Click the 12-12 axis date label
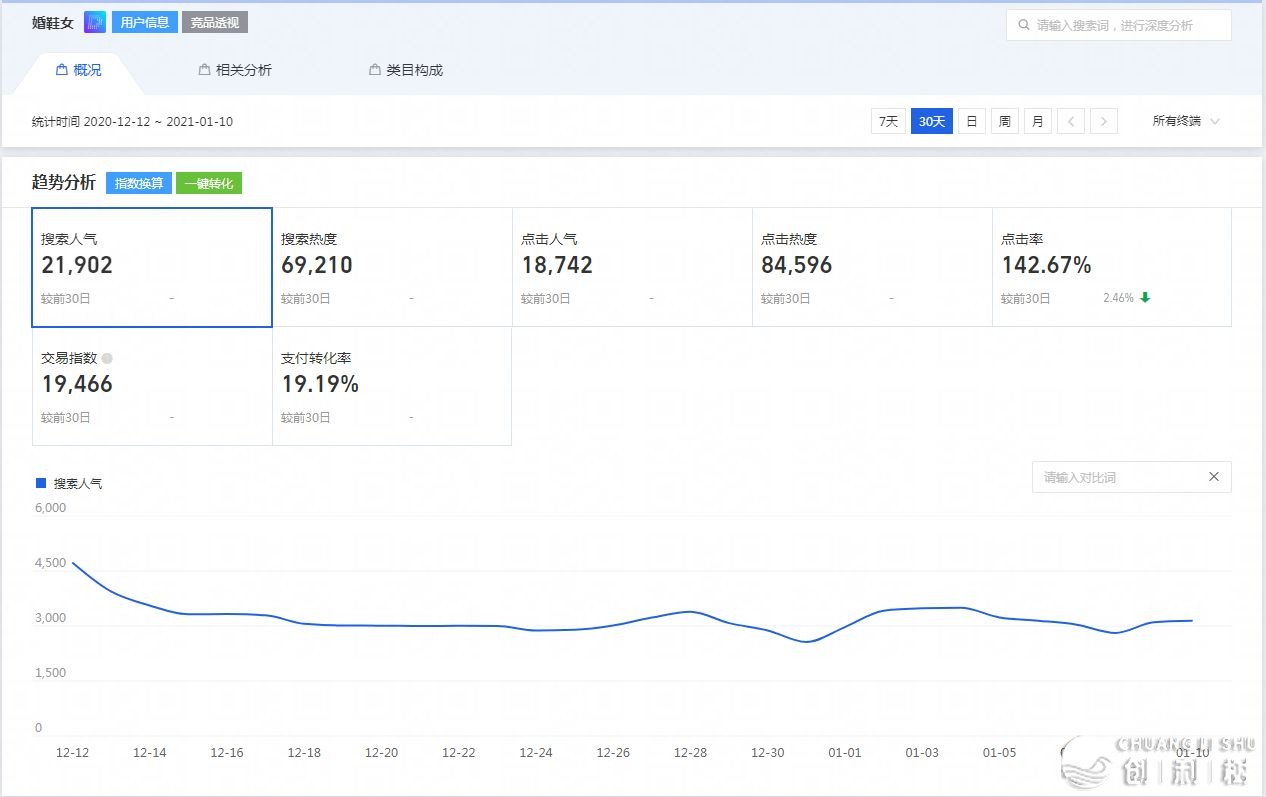 click(x=72, y=753)
